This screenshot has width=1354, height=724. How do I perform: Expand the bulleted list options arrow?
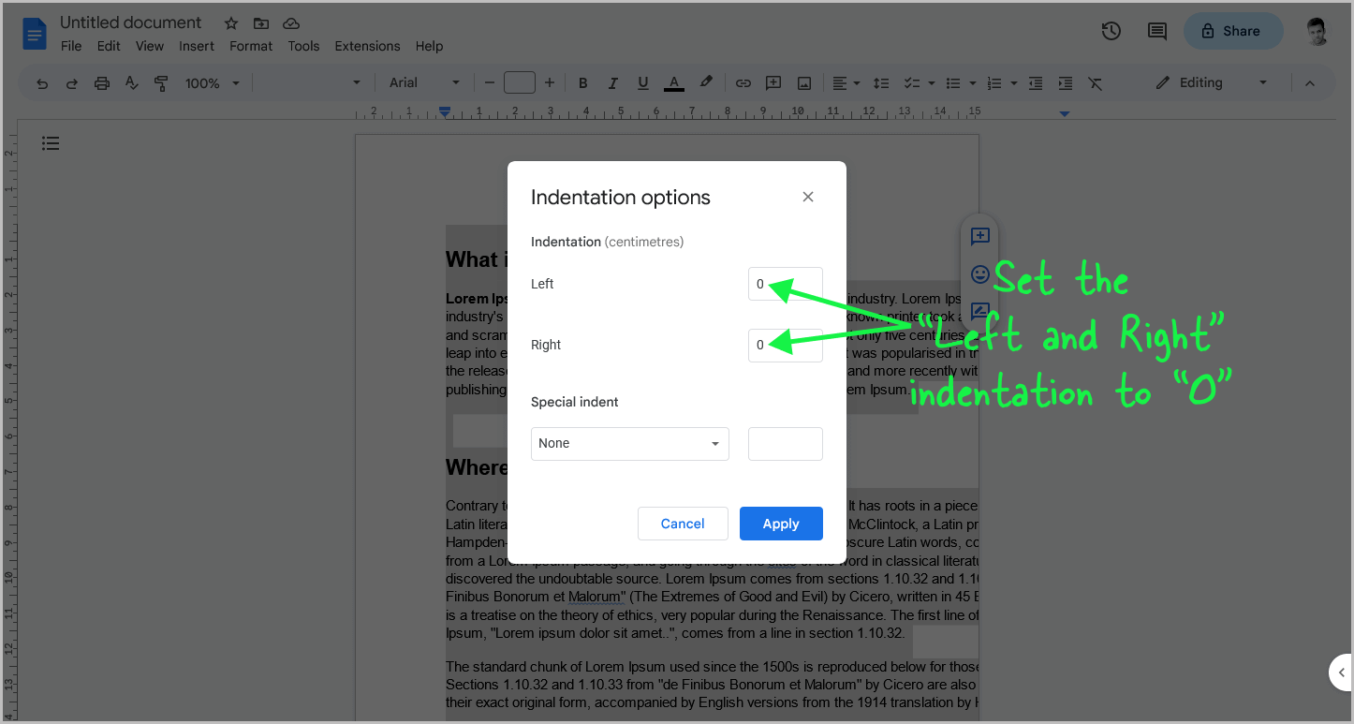pyautogui.click(x=972, y=83)
